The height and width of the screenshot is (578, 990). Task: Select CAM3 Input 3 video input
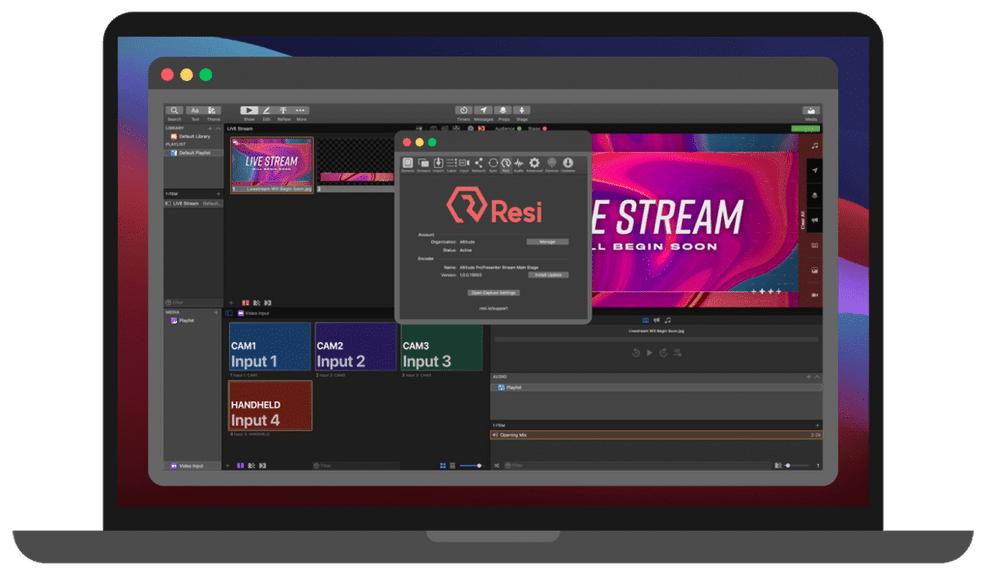point(441,347)
